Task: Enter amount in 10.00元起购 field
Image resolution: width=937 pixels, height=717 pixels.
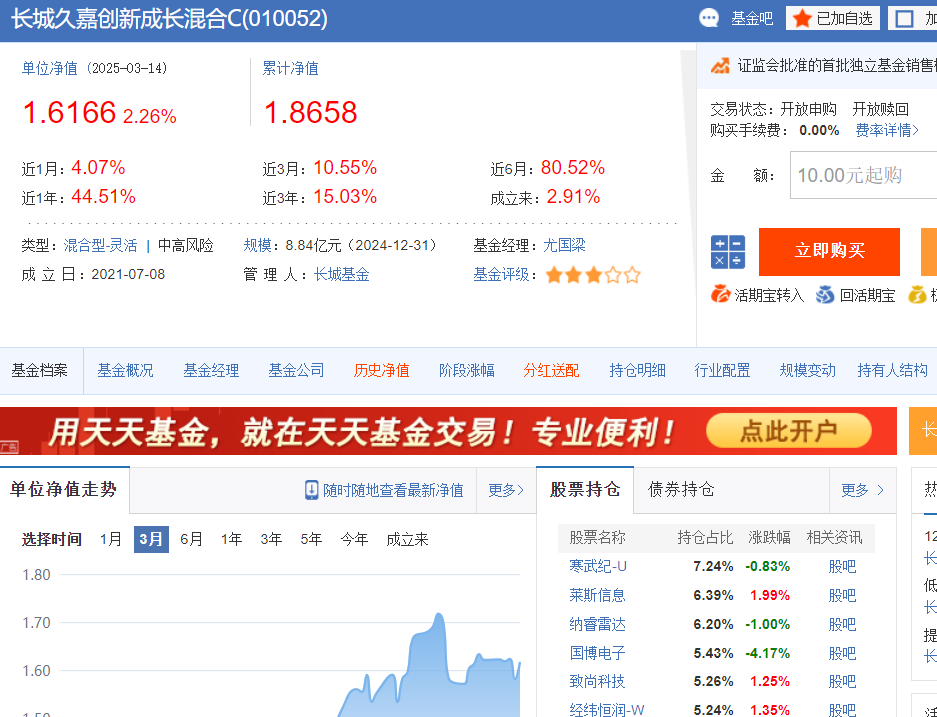Action: pos(863,175)
